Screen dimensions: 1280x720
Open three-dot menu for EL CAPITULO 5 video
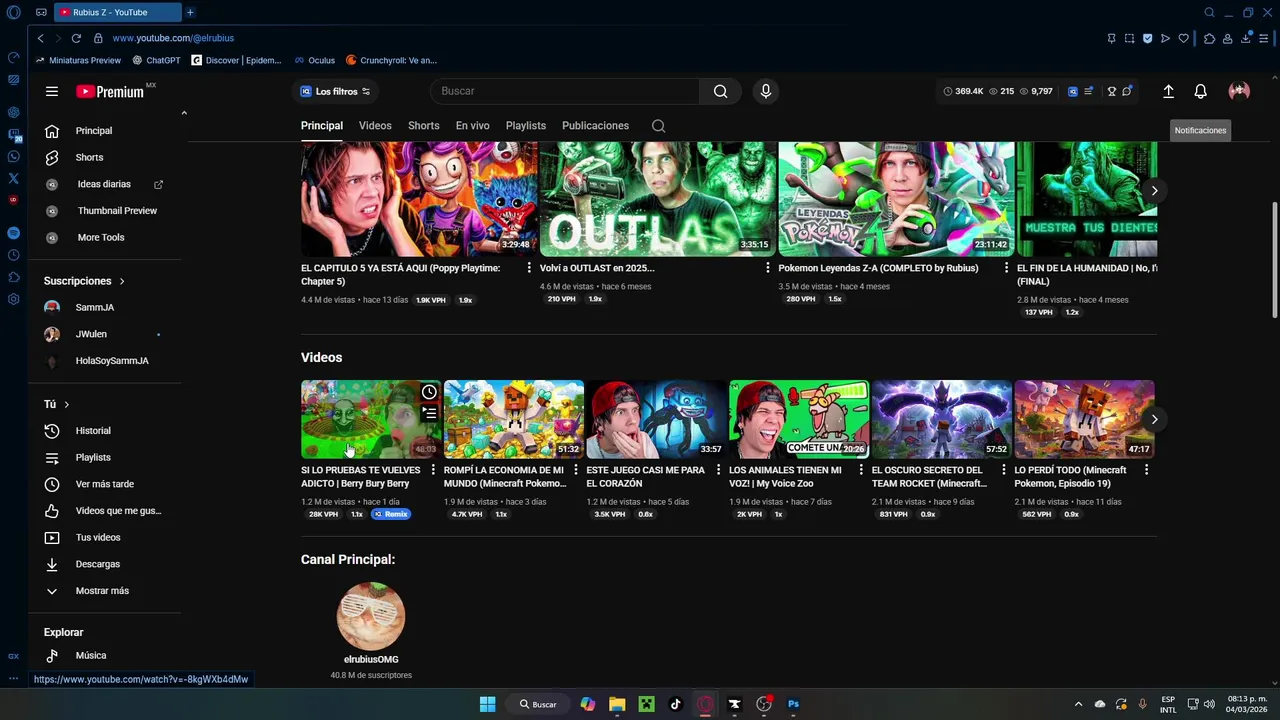(x=529, y=268)
